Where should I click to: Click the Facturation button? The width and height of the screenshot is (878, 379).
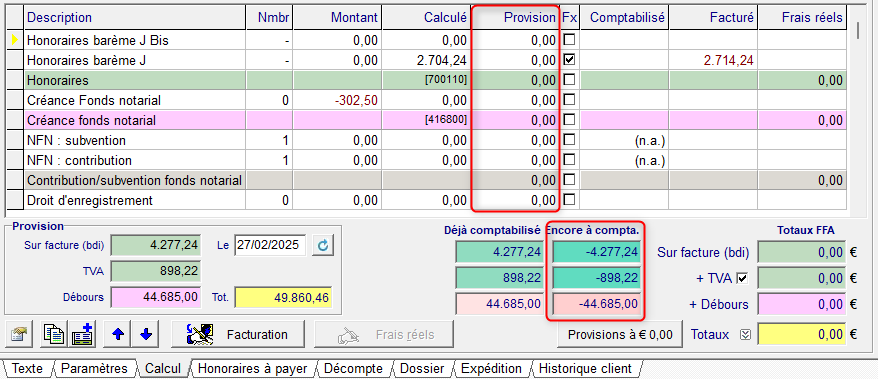pyautogui.click(x=238, y=335)
